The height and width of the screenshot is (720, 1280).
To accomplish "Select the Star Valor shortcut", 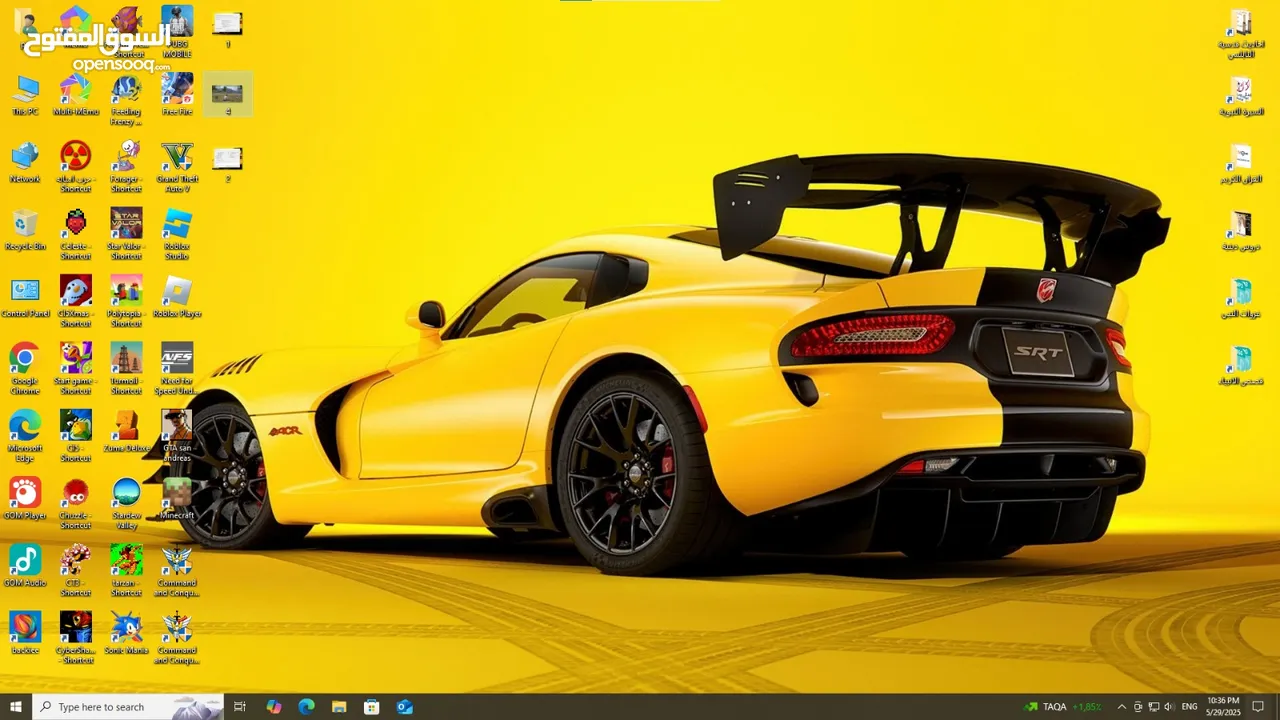I will (x=126, y=234).
